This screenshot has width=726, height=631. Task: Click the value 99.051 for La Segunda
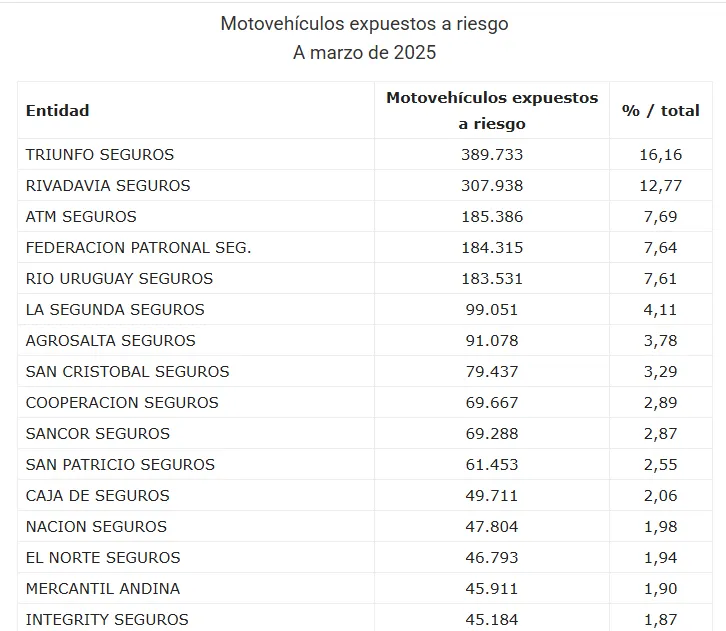click(494, 310)
